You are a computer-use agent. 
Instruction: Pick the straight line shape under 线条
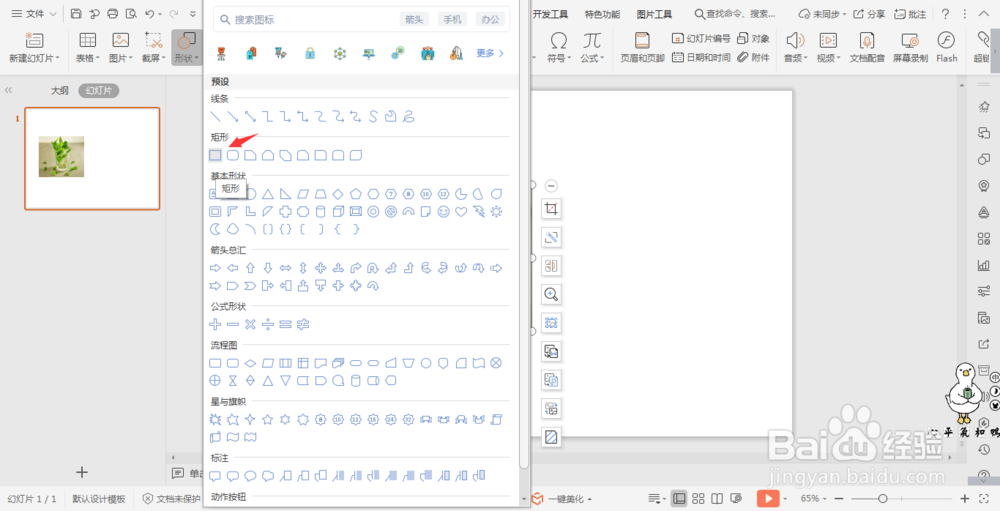[216, 117]
